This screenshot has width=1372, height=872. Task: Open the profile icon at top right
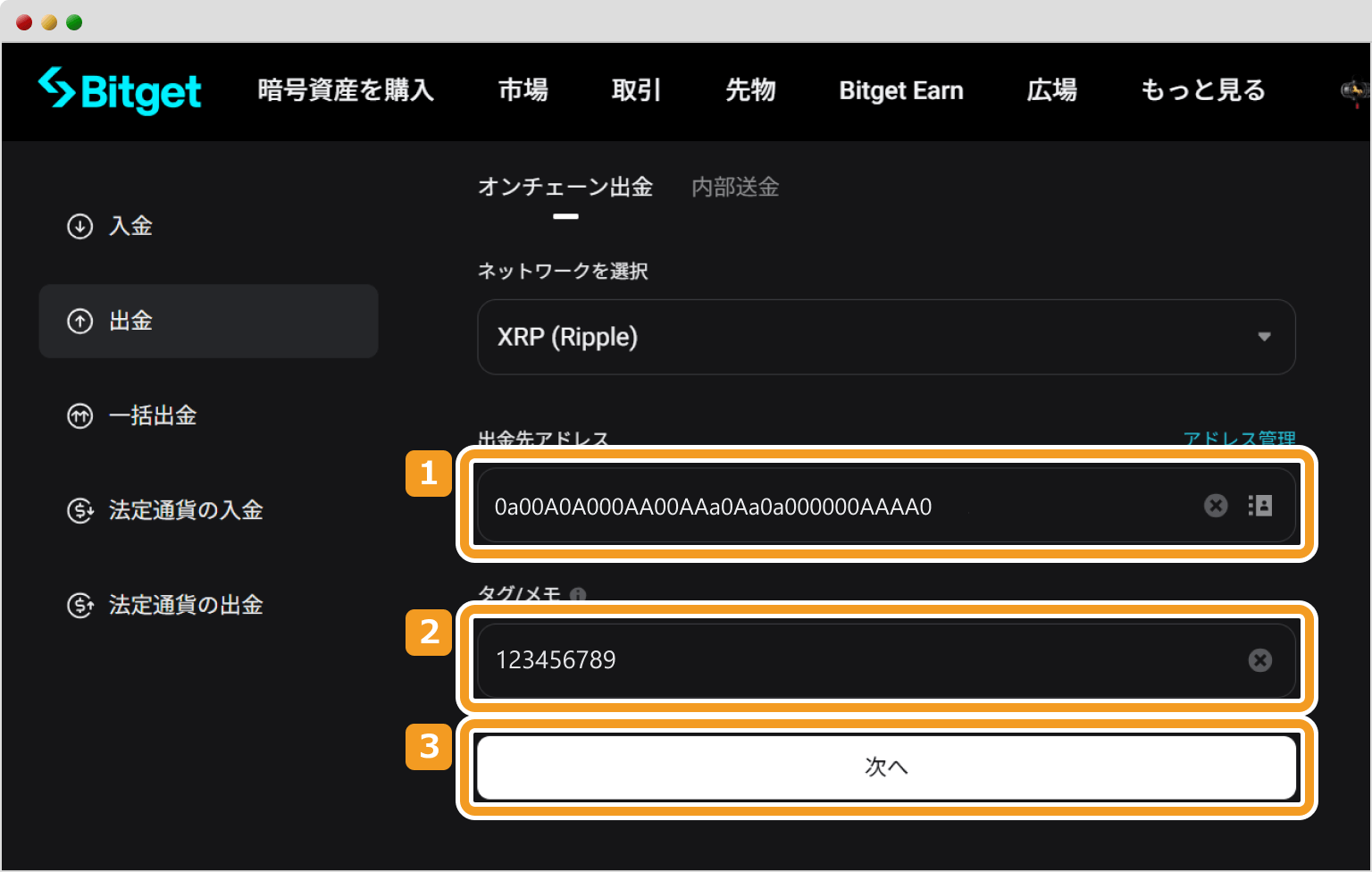(1354, 90)
